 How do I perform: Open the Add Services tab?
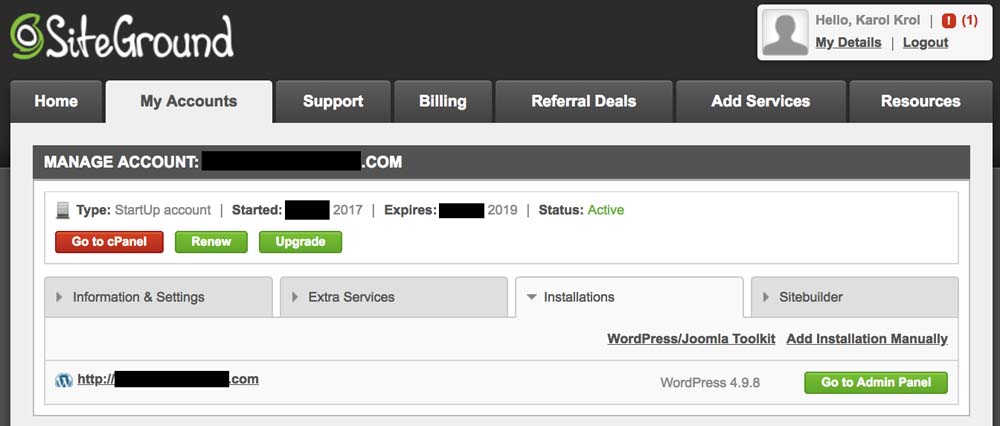click(761, 101)
